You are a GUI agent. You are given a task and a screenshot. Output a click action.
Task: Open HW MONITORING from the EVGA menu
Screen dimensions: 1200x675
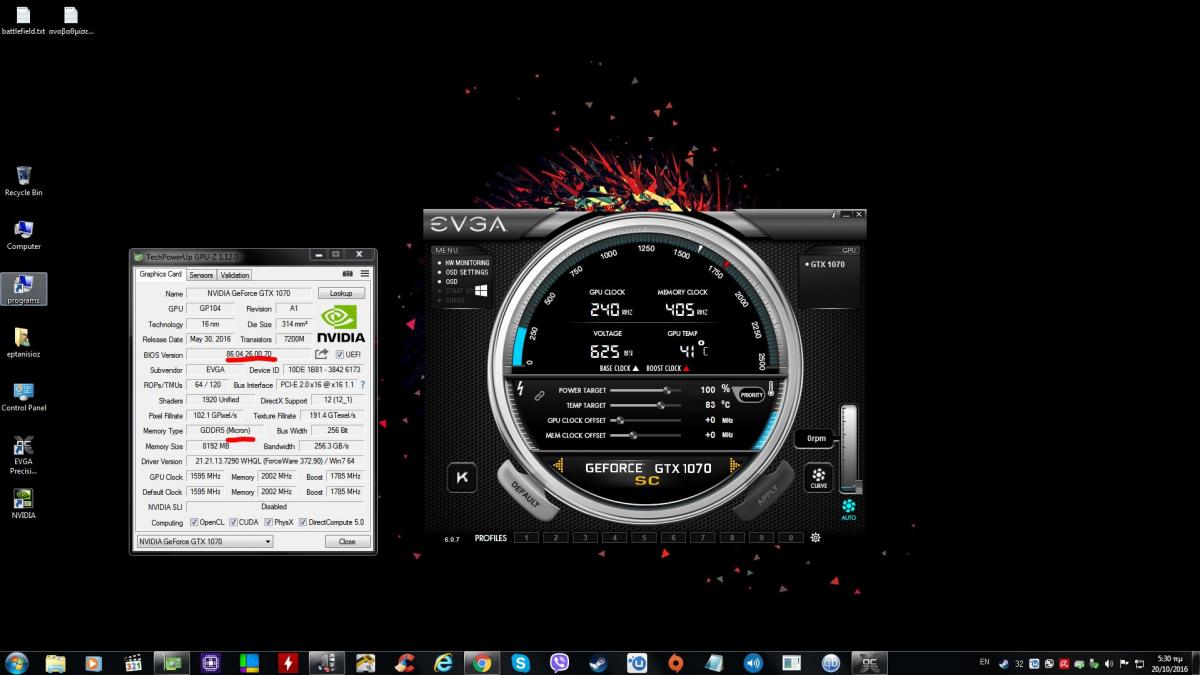click(x=467, y=263)
